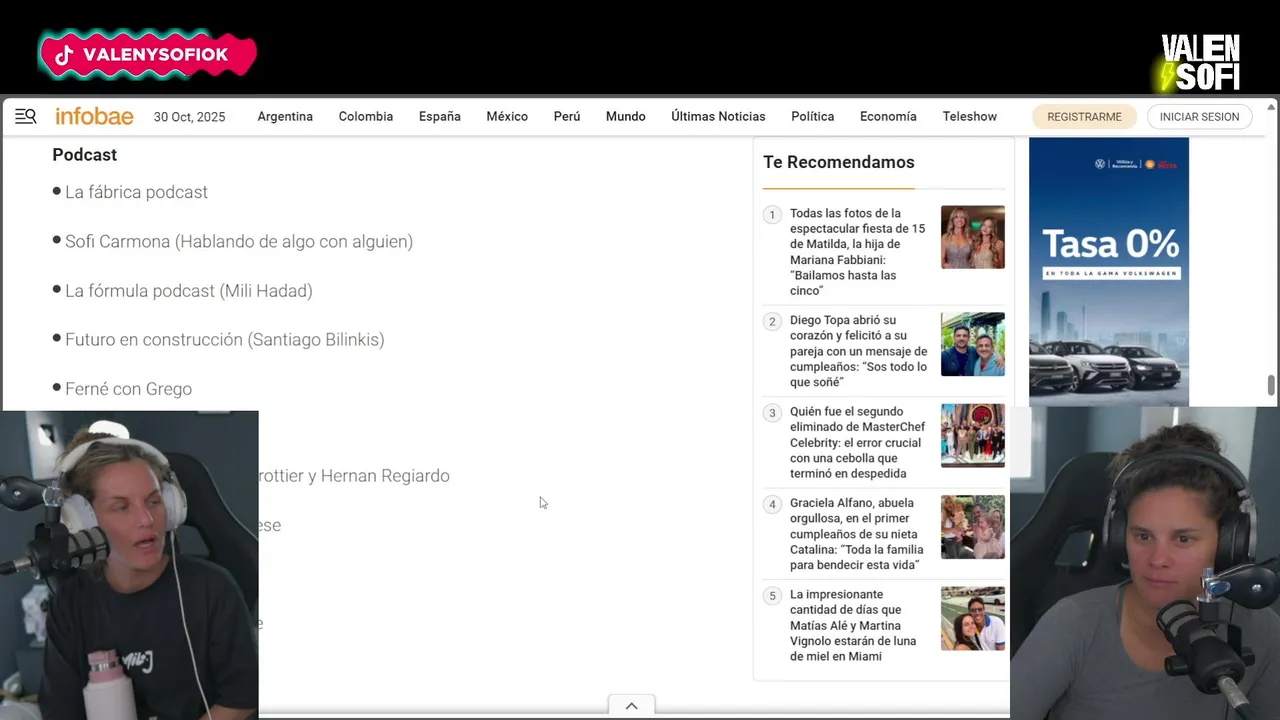Open the Economía section
Image resolution: width=1280 pixels, height=720 pixels.
[x=888, y=117]
